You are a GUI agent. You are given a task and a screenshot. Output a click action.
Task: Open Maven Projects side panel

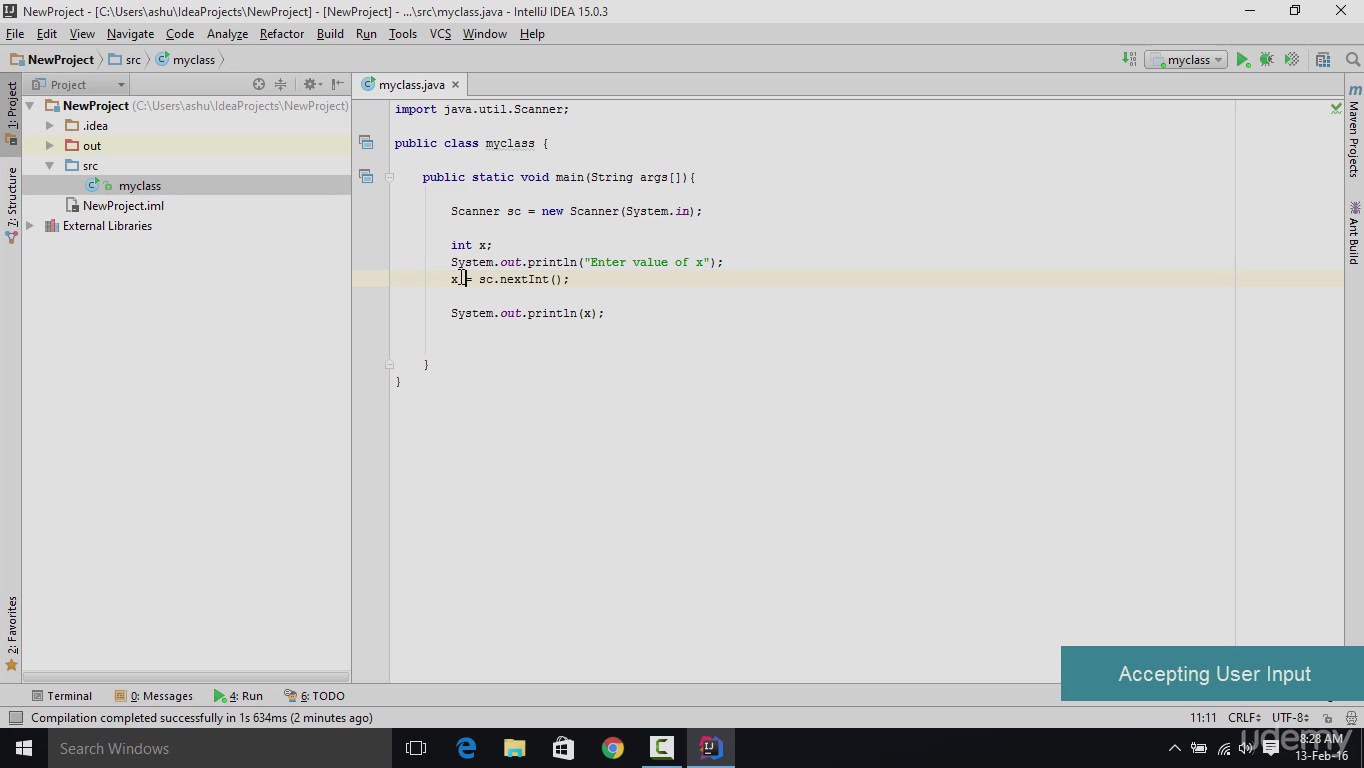(x=1354, y=132)
